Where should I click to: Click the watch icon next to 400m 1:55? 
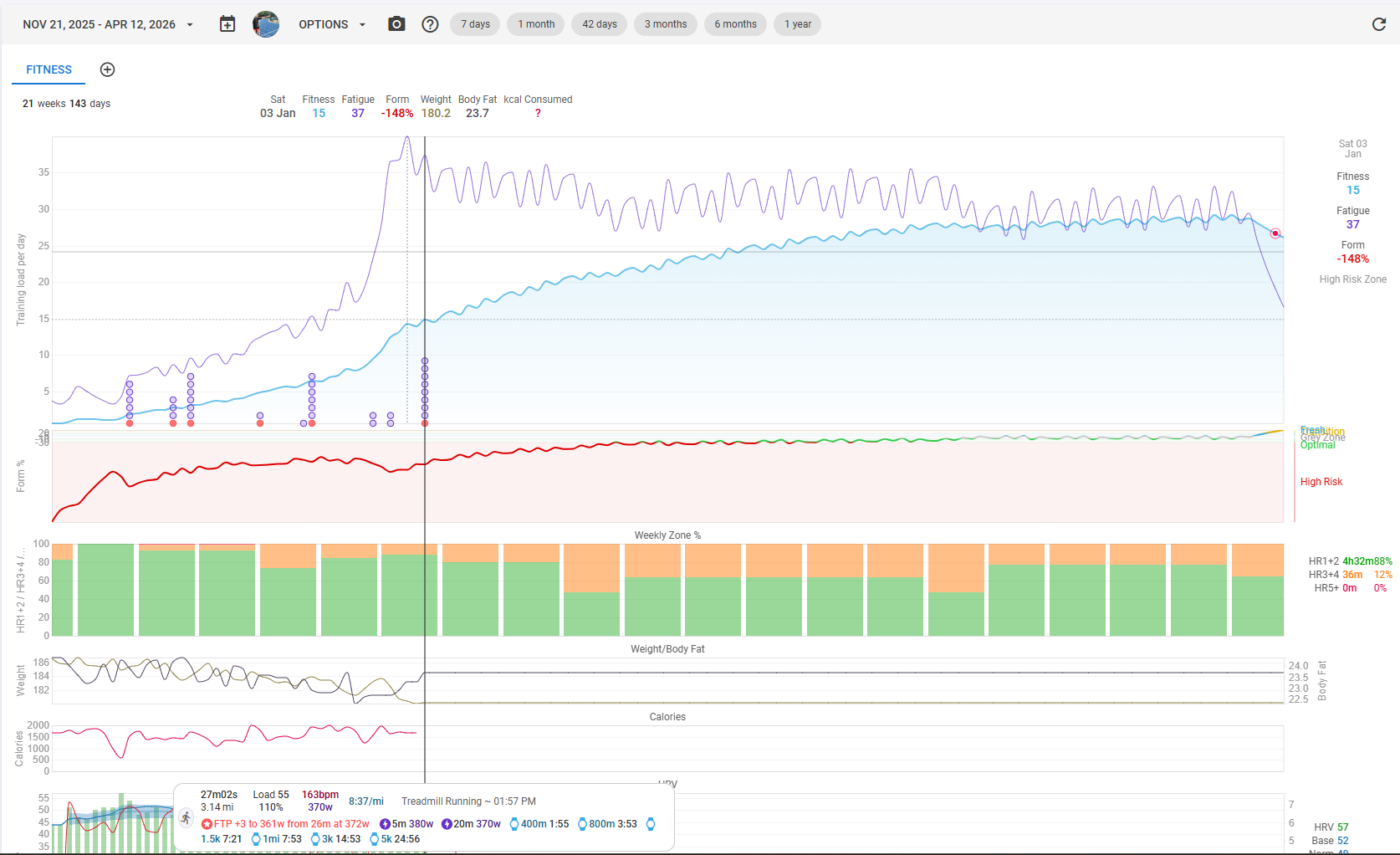514,824
